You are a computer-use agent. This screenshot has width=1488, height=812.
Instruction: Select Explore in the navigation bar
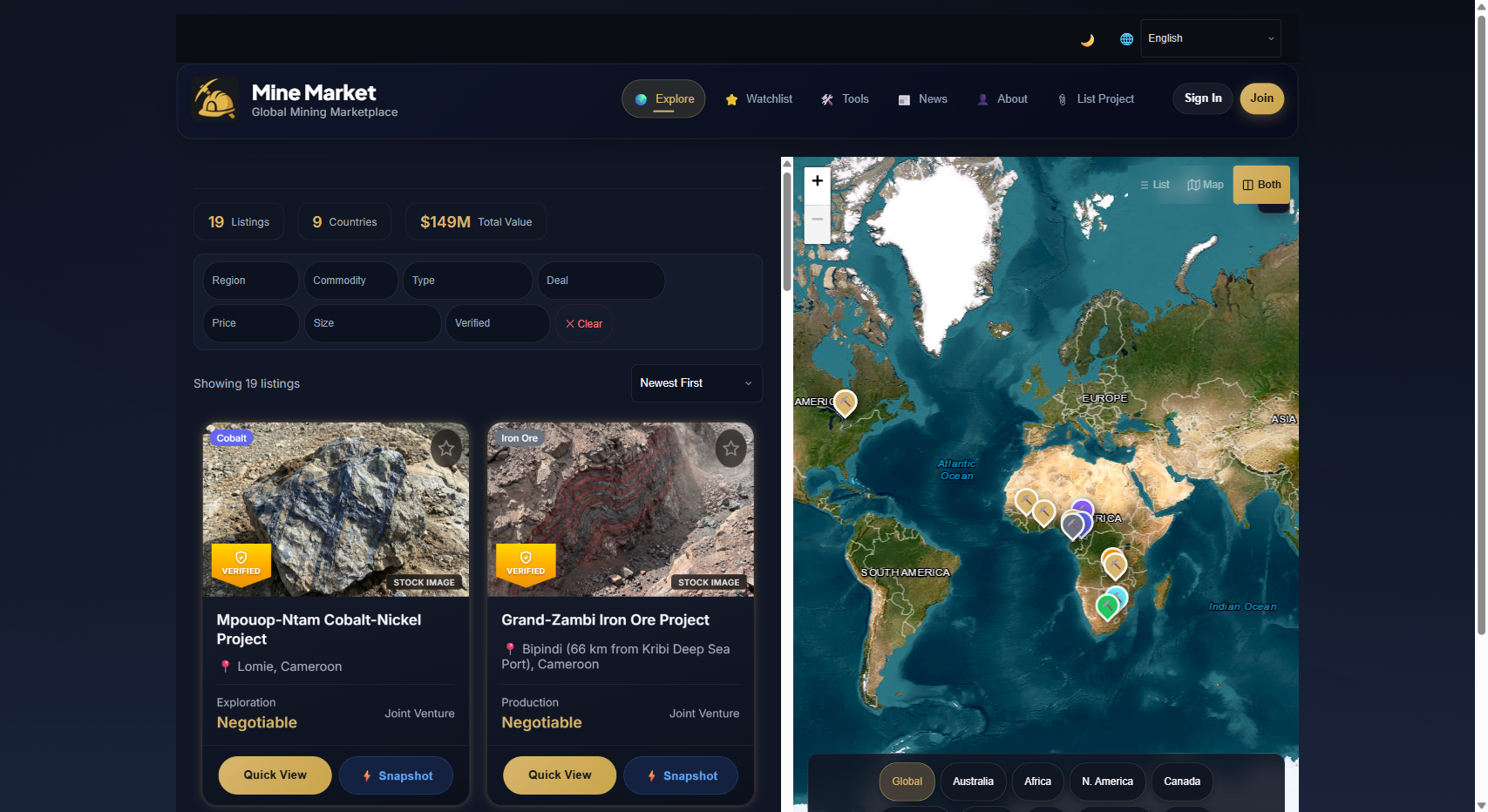point(663,98)
